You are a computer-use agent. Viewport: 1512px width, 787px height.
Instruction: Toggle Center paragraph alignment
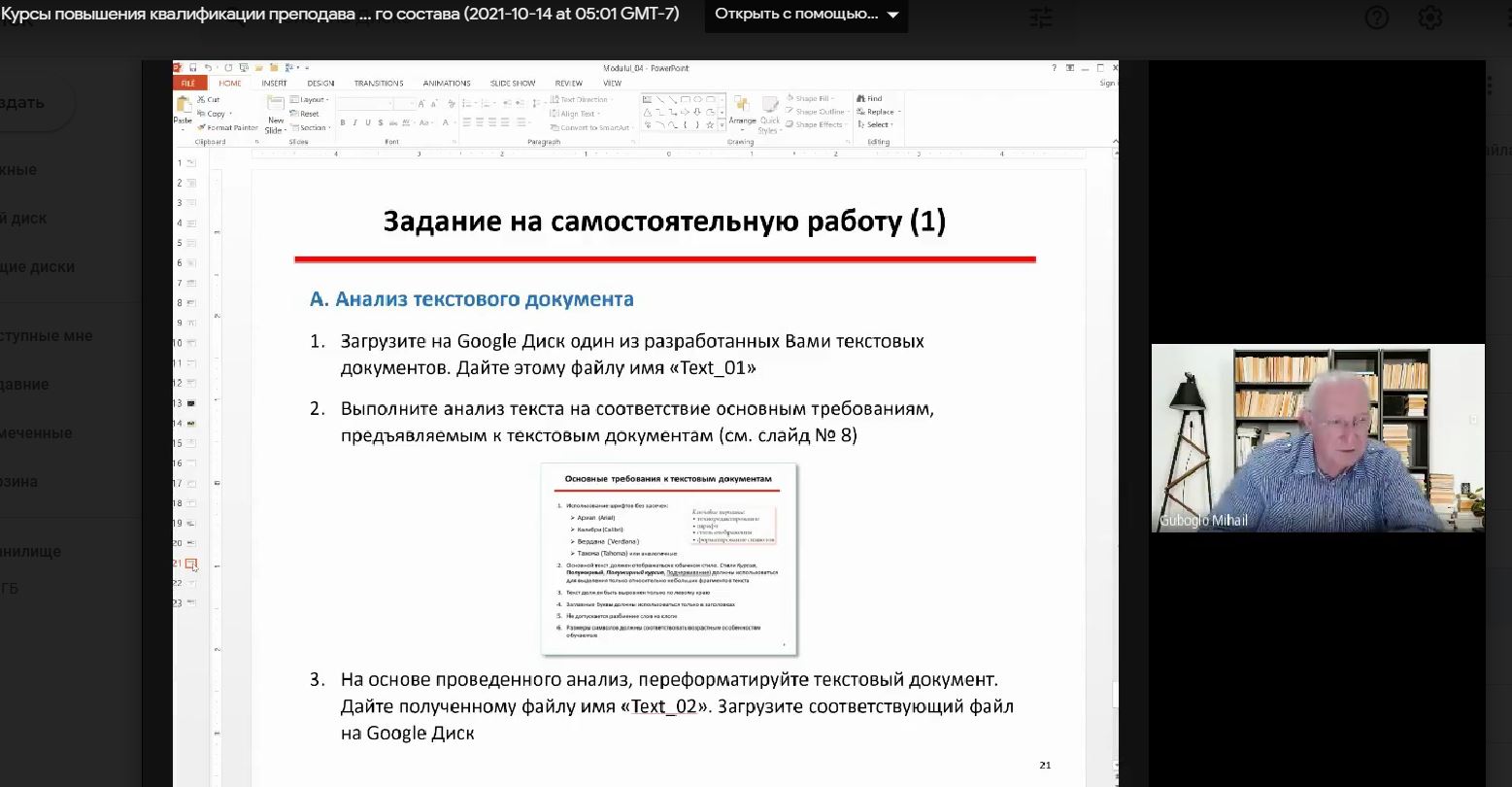479,122
